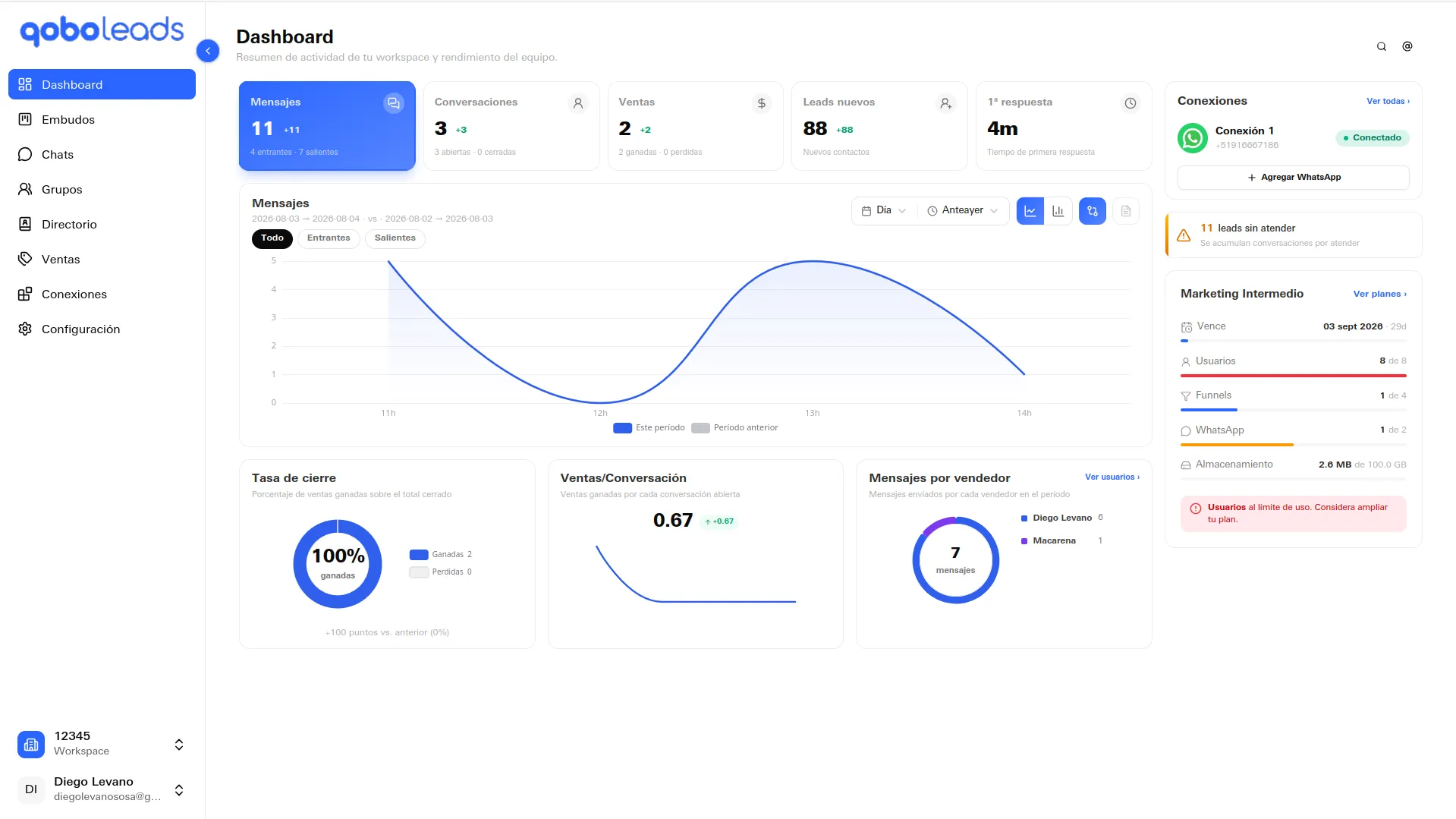Click Ver planes link
This screenshot has height=819, width=1456.
(x=1379, y=295)
